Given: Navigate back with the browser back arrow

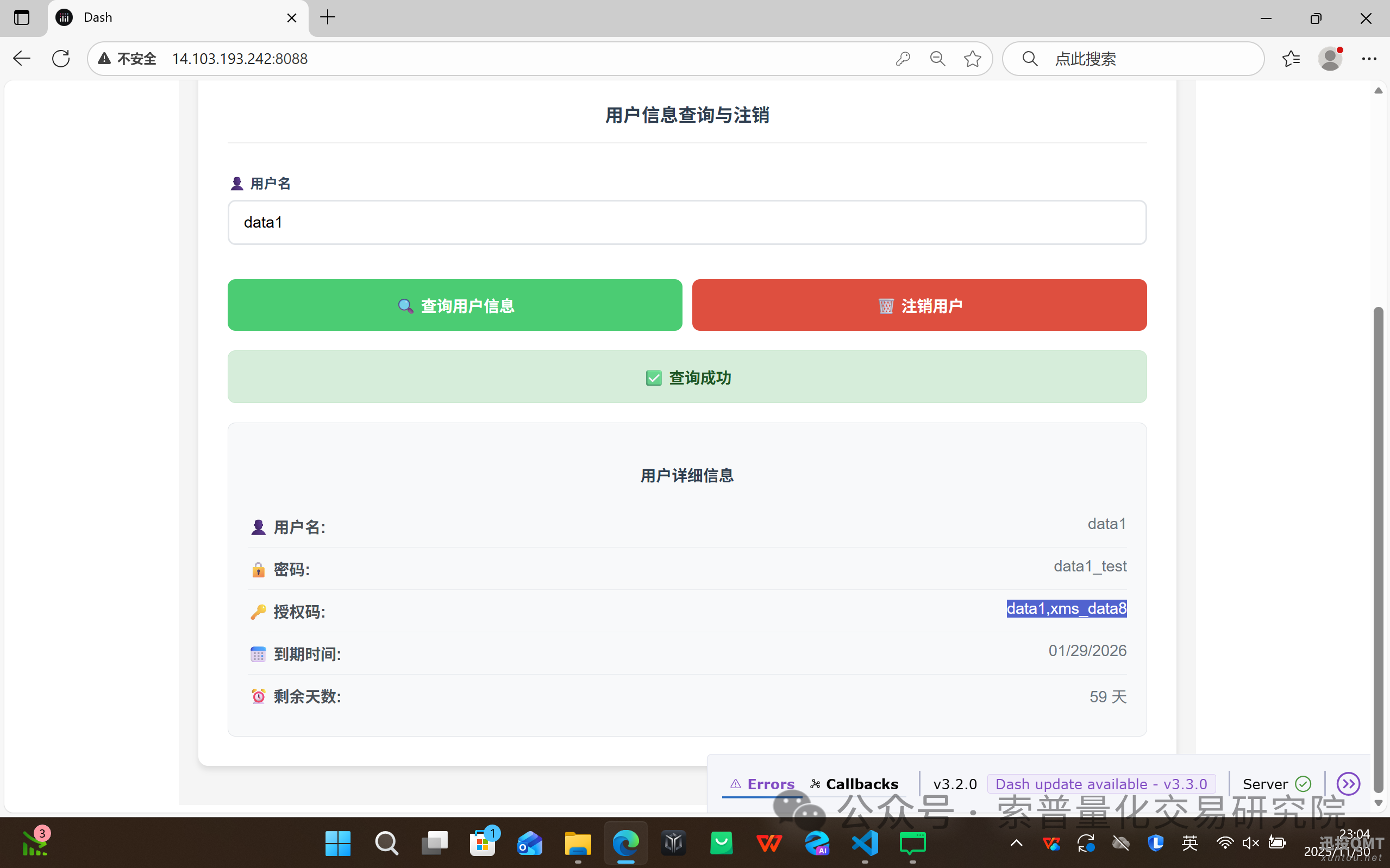Looking at the screenshot, I should tap(21, 58).
